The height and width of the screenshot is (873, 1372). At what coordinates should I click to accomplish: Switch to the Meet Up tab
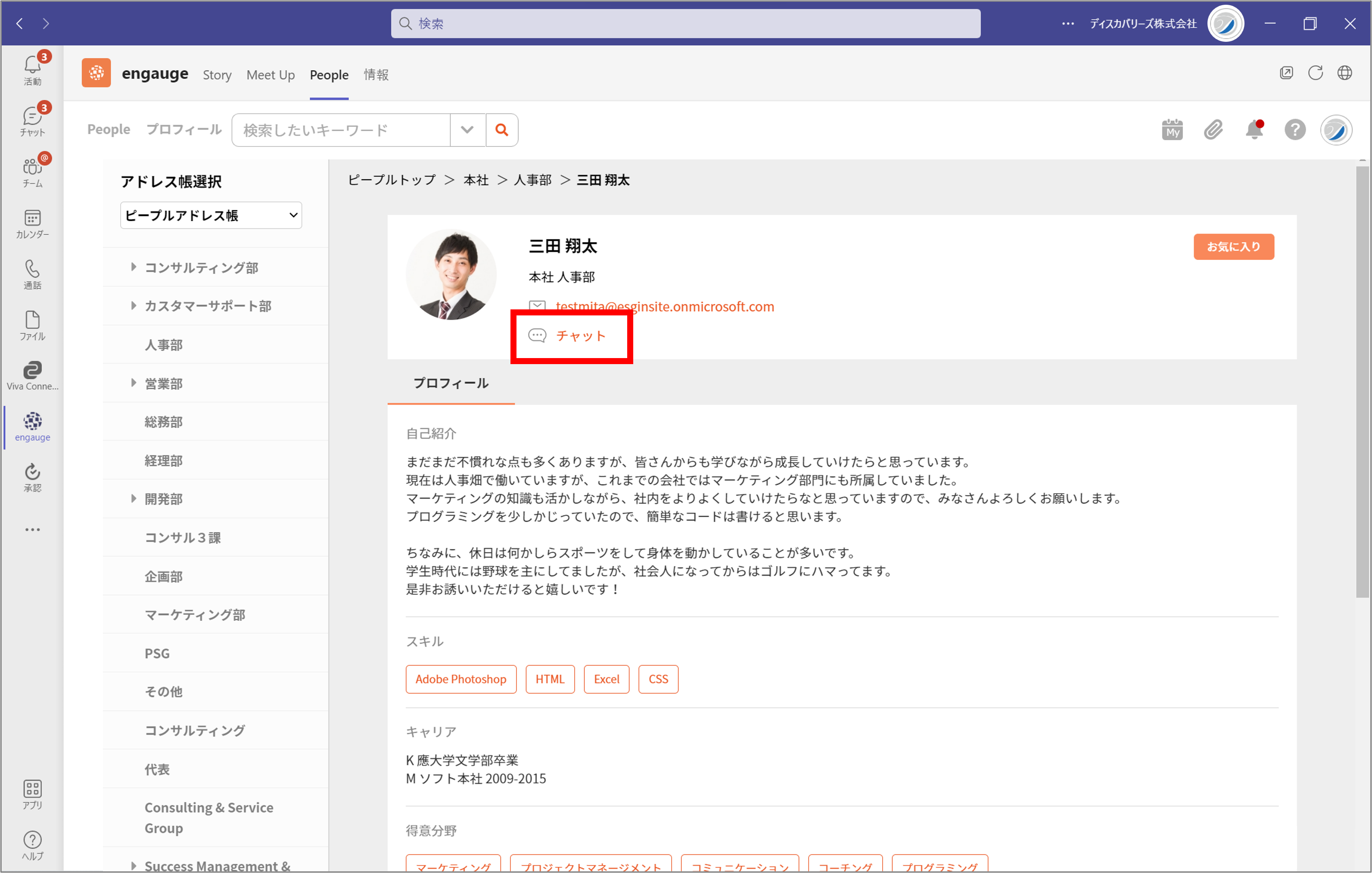[271, 75]
